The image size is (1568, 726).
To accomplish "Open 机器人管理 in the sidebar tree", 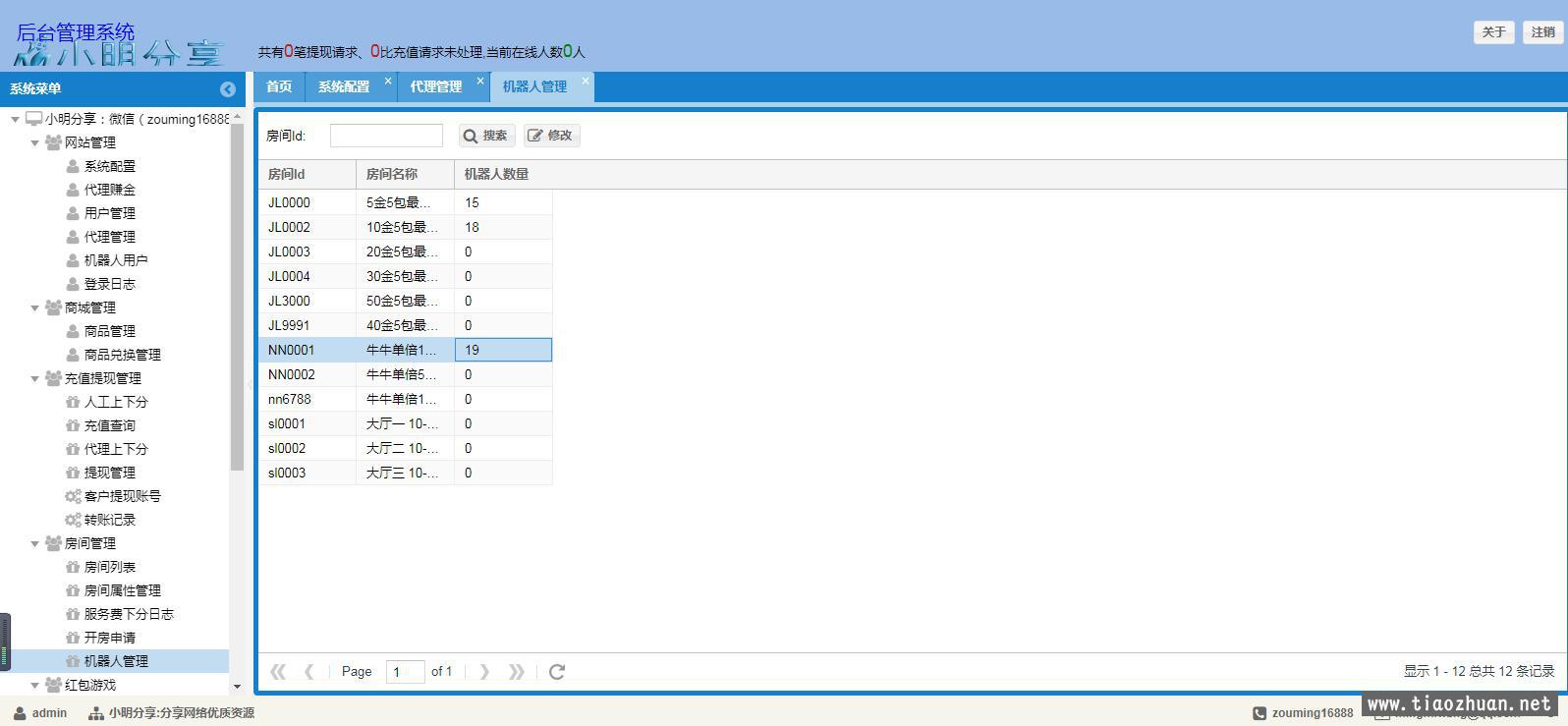I will [116, 661].
